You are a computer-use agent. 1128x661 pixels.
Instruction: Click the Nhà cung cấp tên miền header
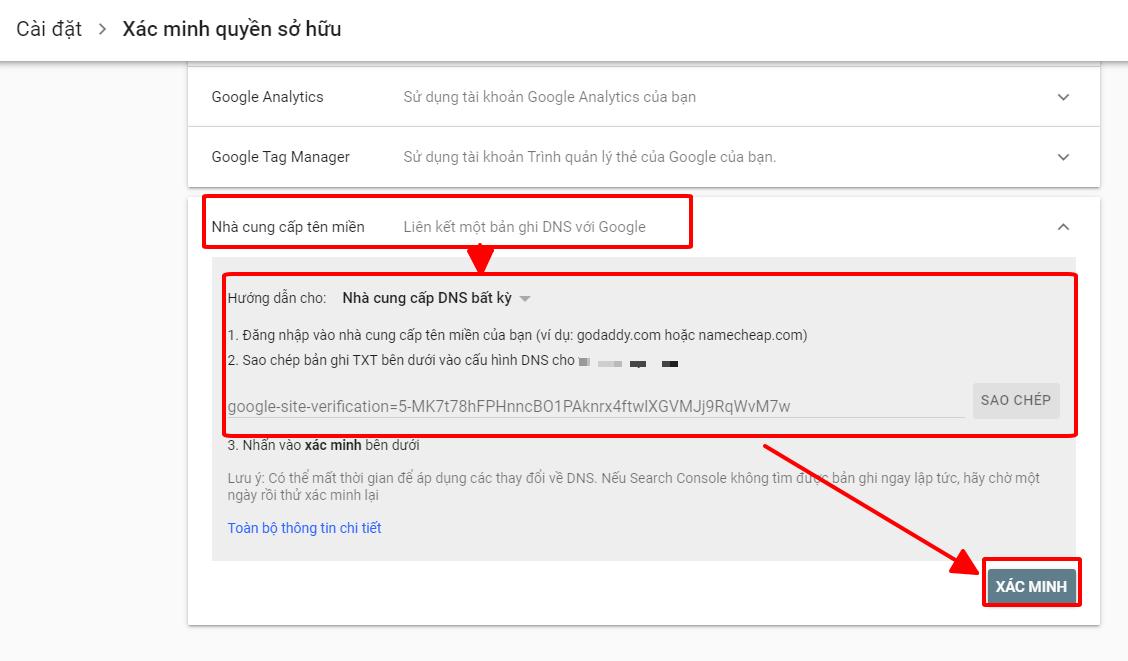click(288, 227)
